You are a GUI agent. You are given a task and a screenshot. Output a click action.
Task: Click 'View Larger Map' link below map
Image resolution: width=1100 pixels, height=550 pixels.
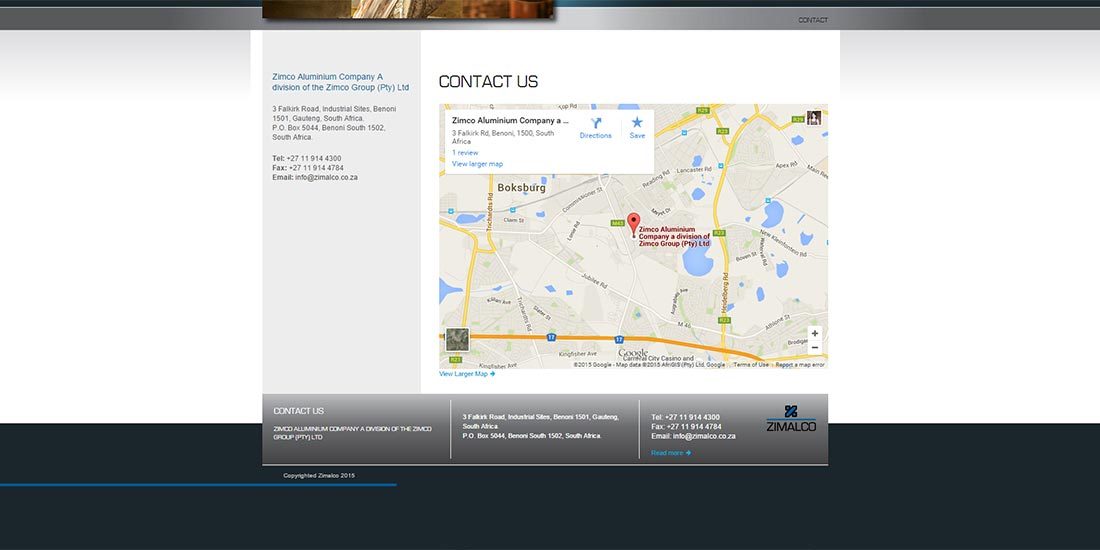466,374
